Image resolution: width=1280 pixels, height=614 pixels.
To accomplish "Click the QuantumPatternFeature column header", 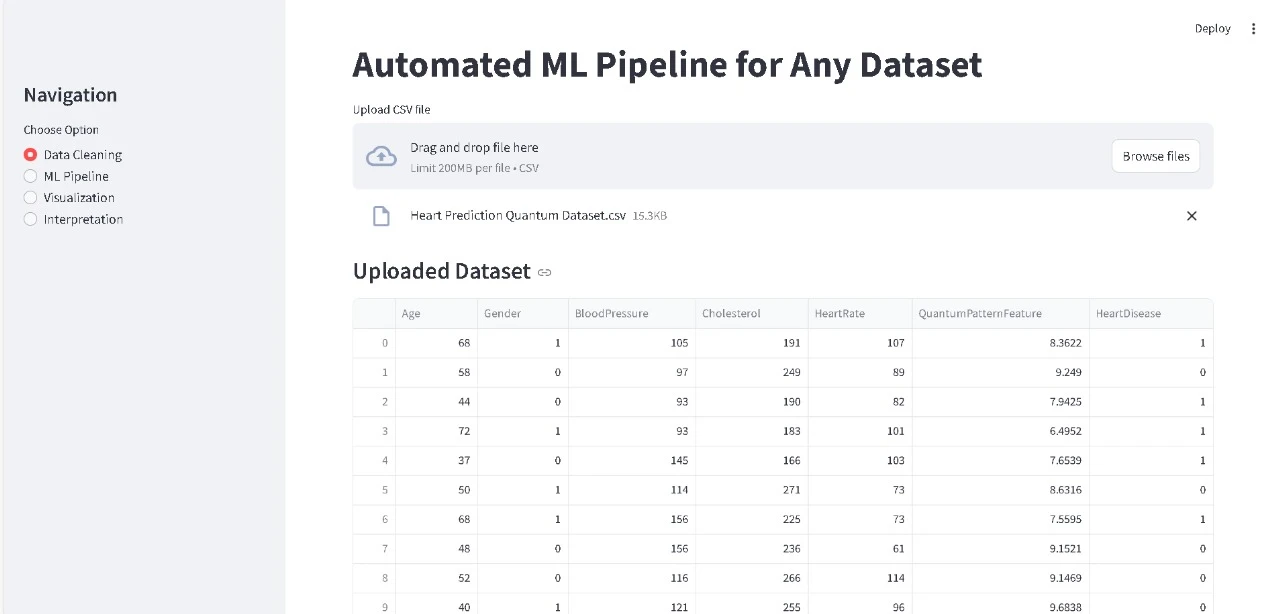I will (x=999, y=314).
